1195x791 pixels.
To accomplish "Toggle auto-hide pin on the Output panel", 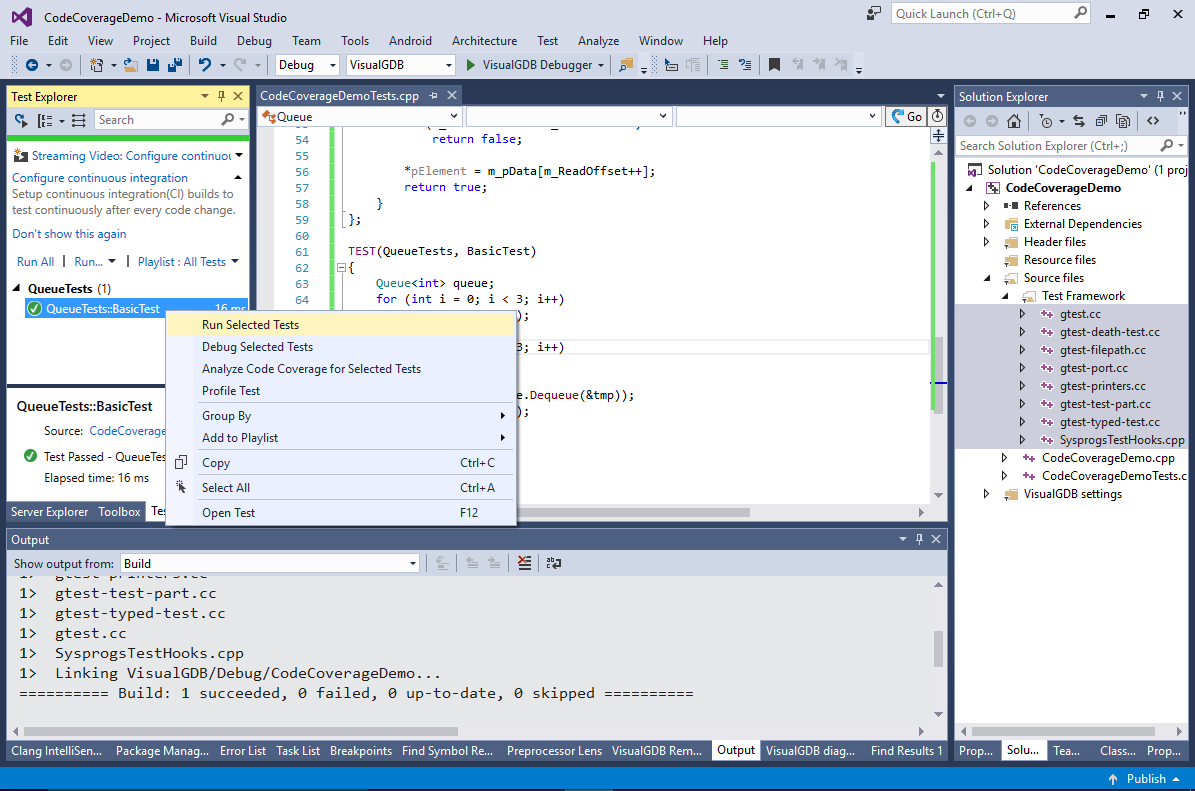I will [x=919, y=539].
